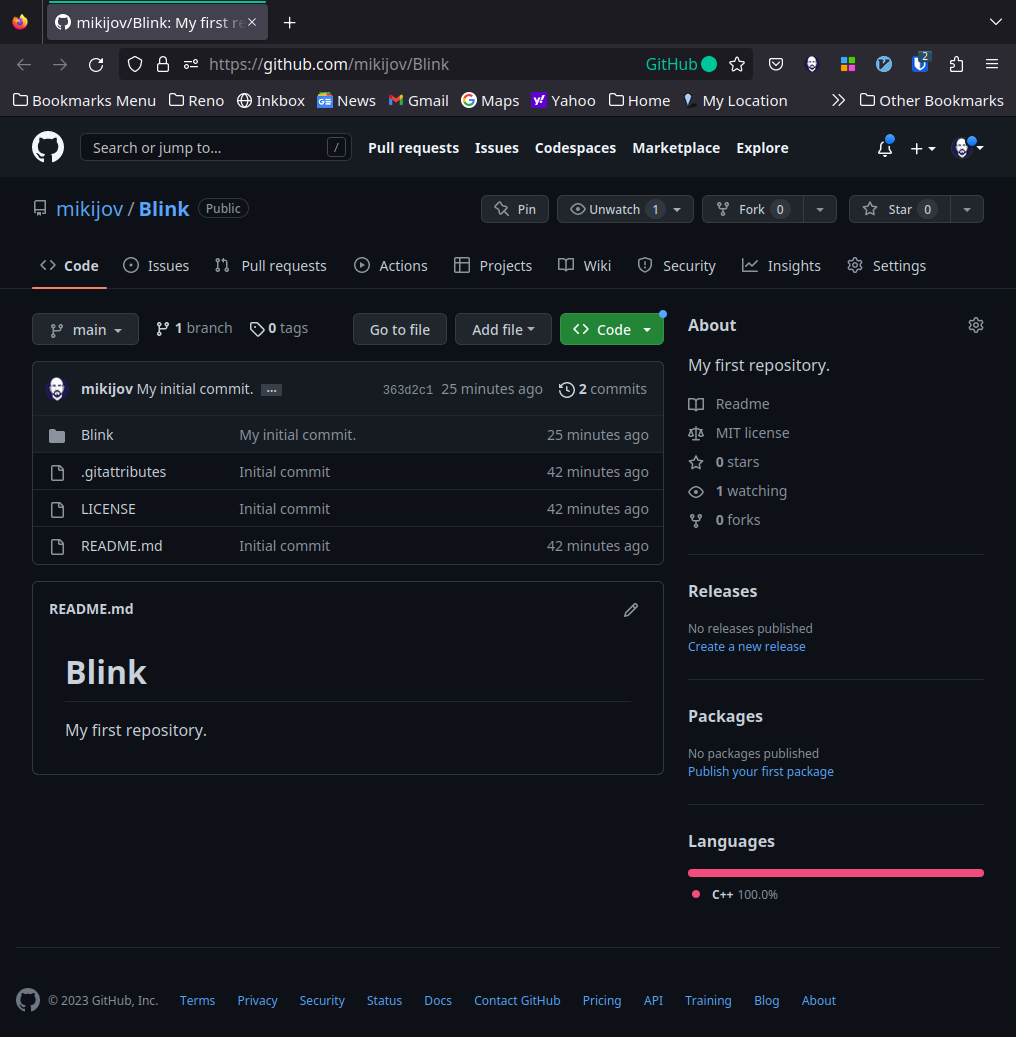Click the site security padlock icon
The image size is (1016, 1037).
163,64
